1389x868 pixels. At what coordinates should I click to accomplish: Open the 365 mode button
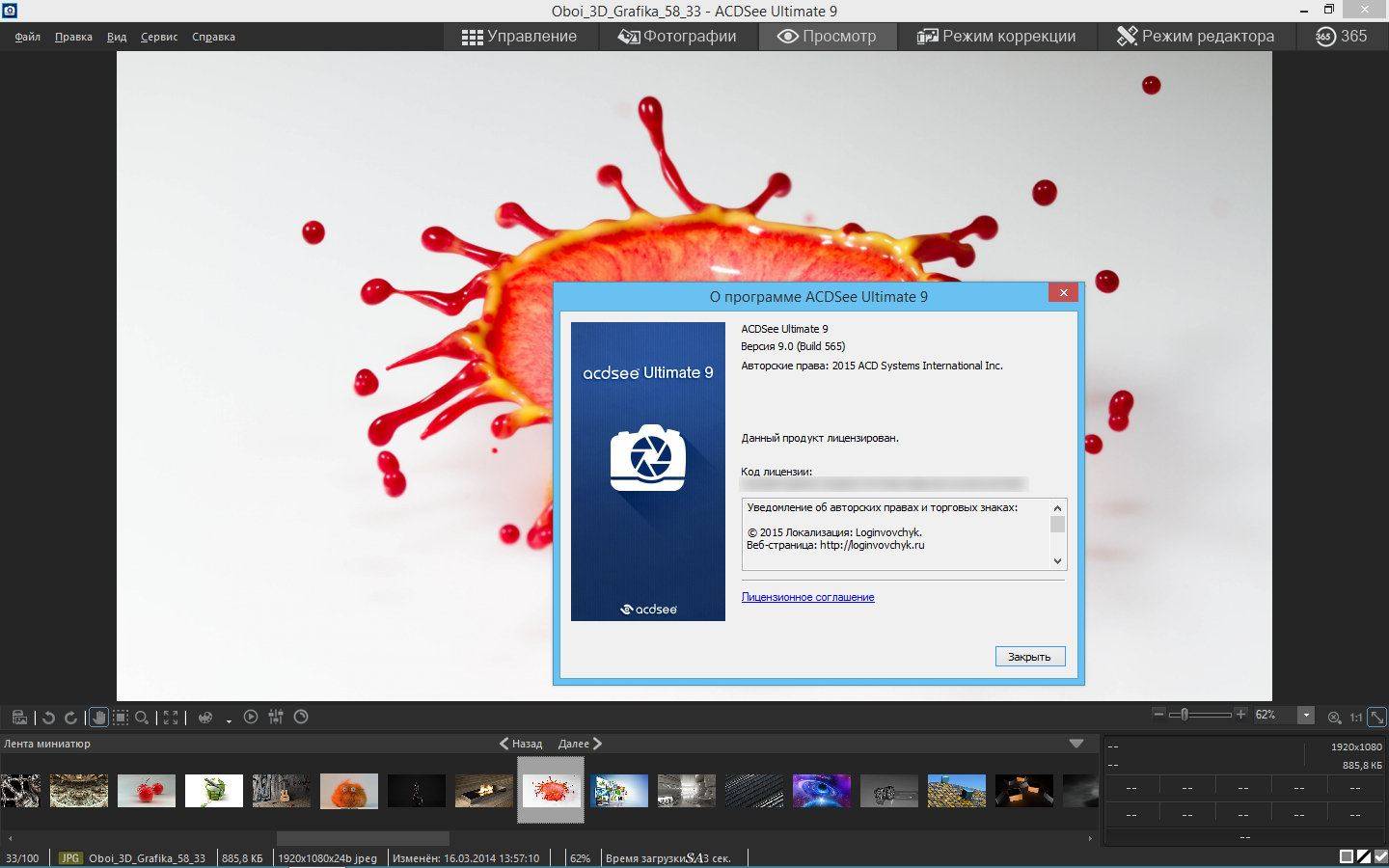(x=1342, y=37)
